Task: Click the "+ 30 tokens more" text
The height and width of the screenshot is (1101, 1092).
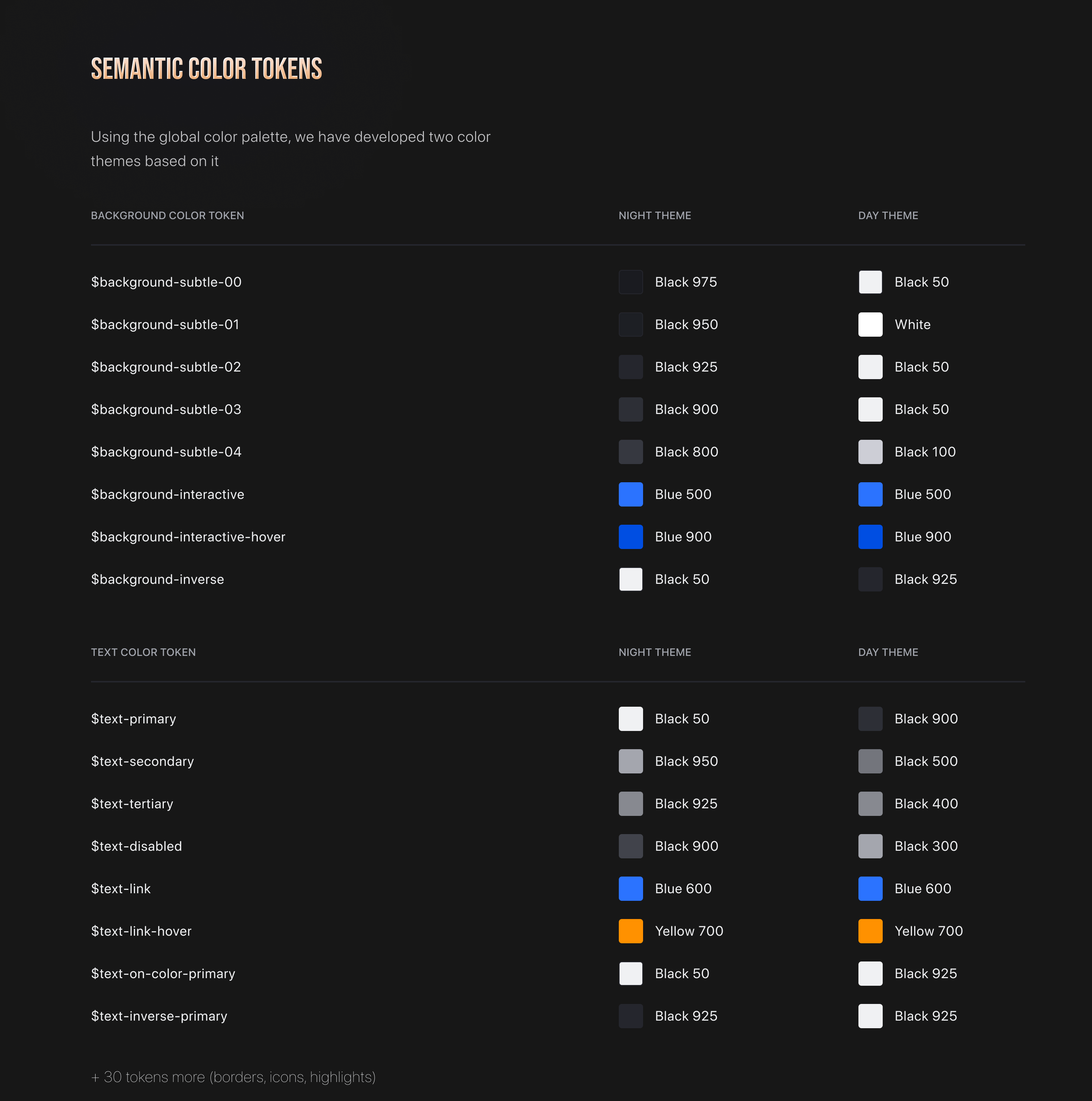Action: click(233, 1077)
